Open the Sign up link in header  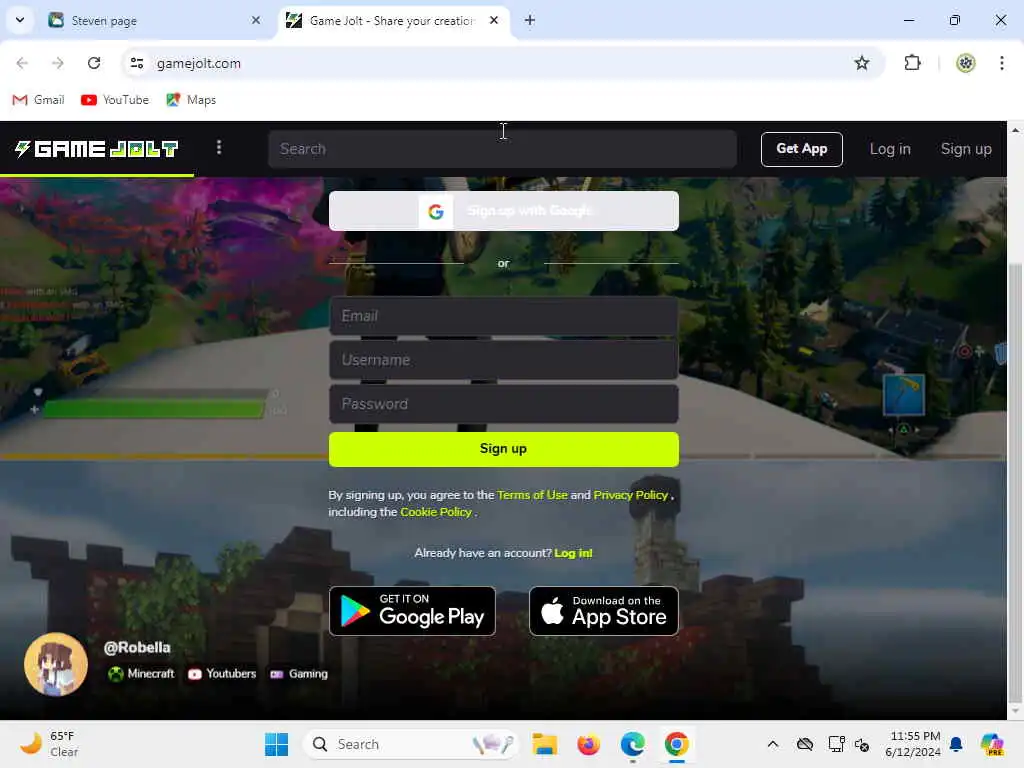click(x=966, y=149)
